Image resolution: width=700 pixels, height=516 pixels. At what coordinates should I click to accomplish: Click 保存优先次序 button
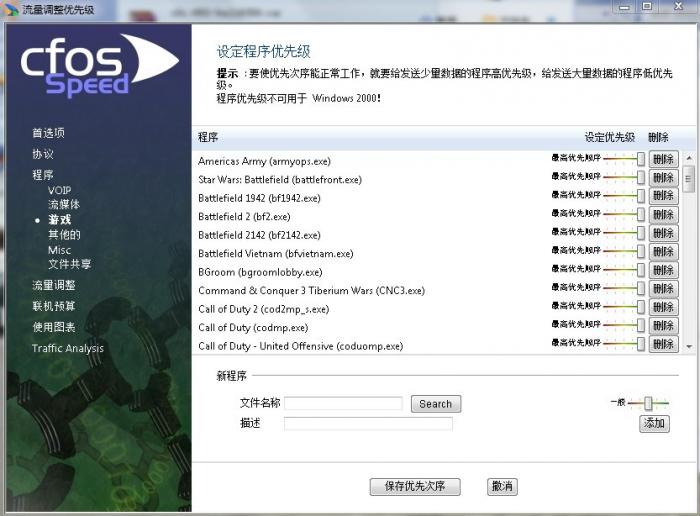click(415, 487)
